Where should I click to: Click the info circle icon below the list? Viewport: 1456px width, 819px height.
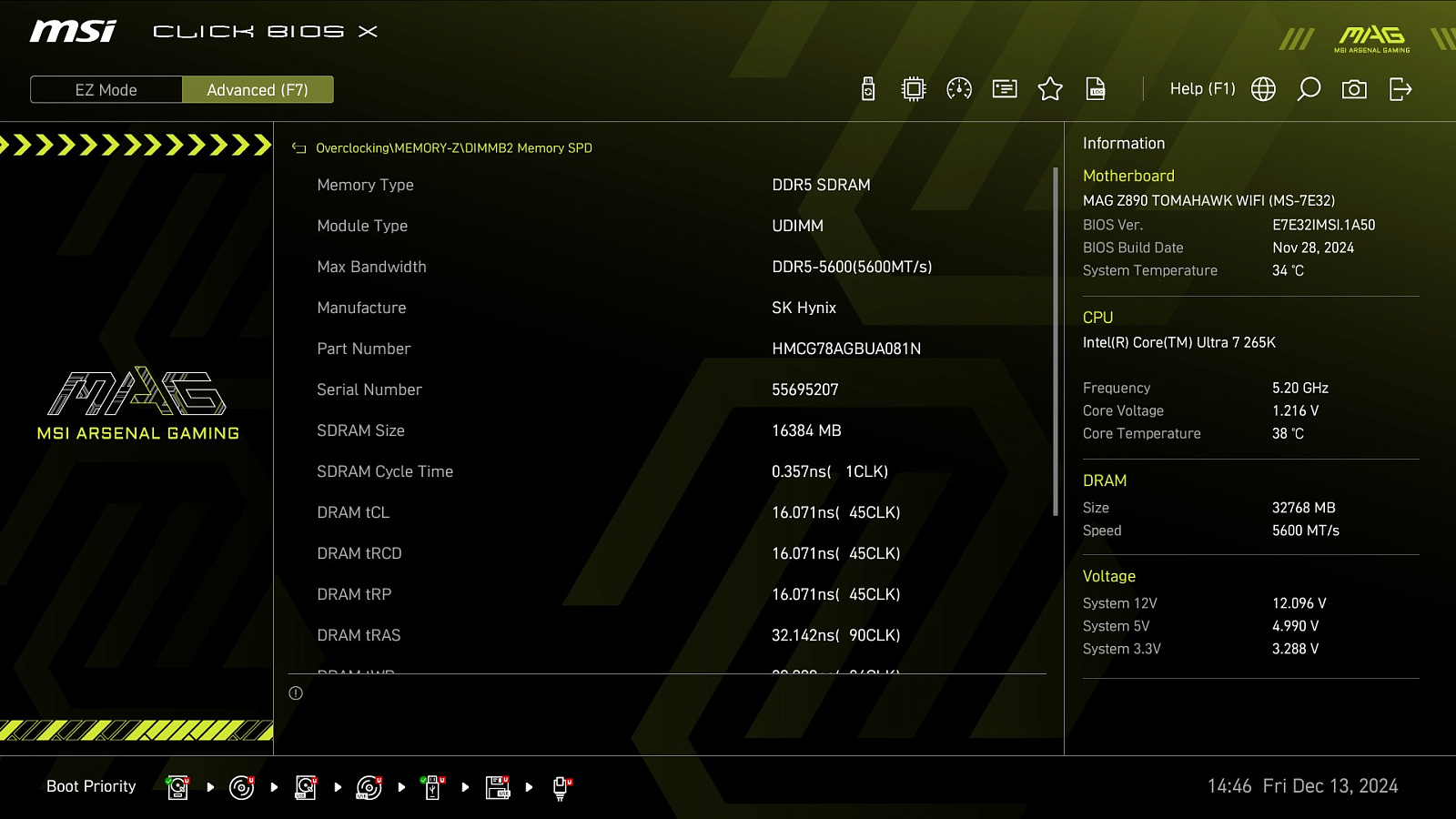pos(296,693)
